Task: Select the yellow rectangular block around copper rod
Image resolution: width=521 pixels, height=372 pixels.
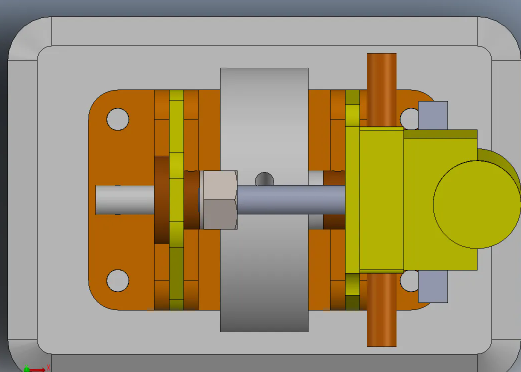Action: [381, 200]
